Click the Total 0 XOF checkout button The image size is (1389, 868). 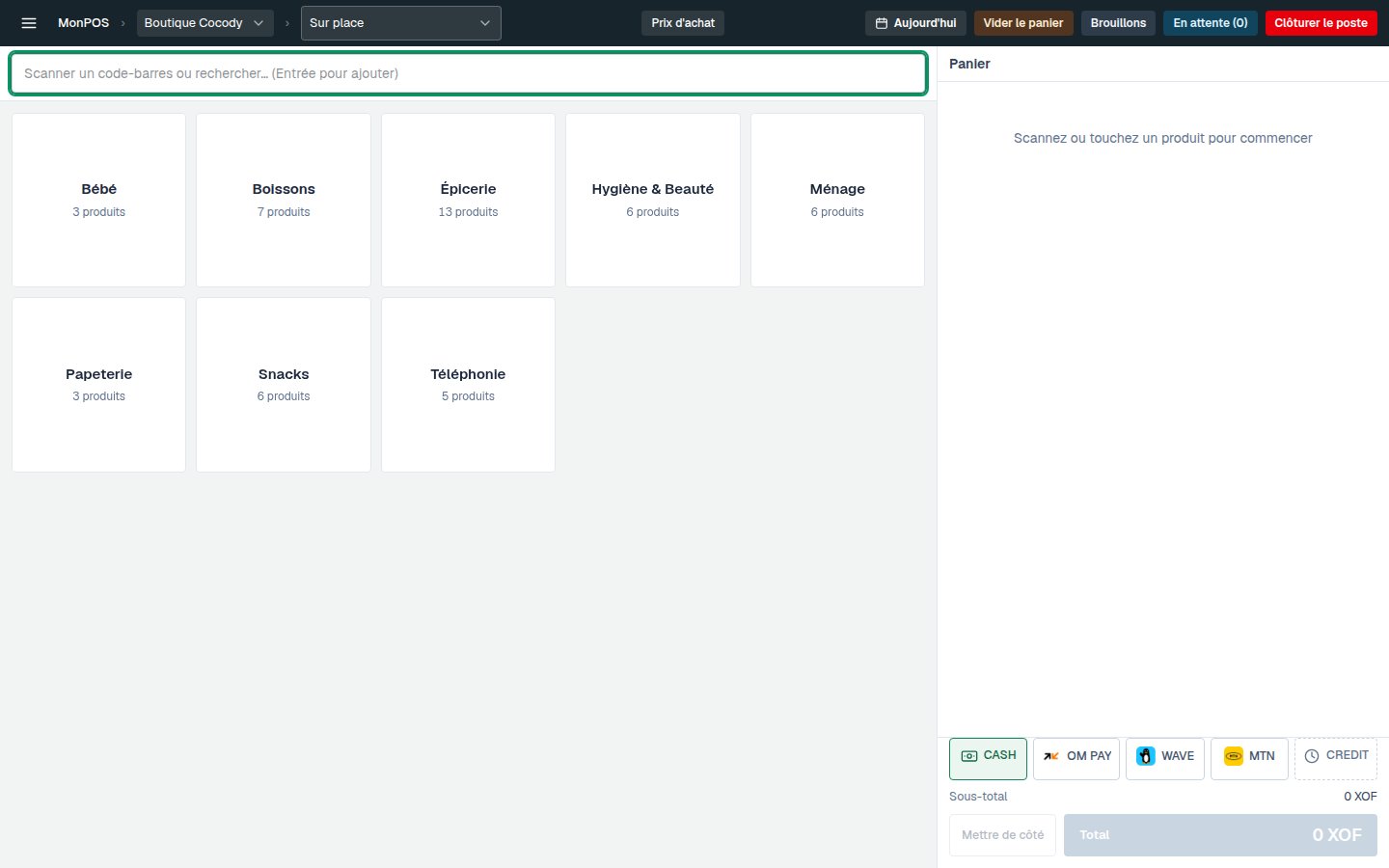click(x=1220, y=835)
